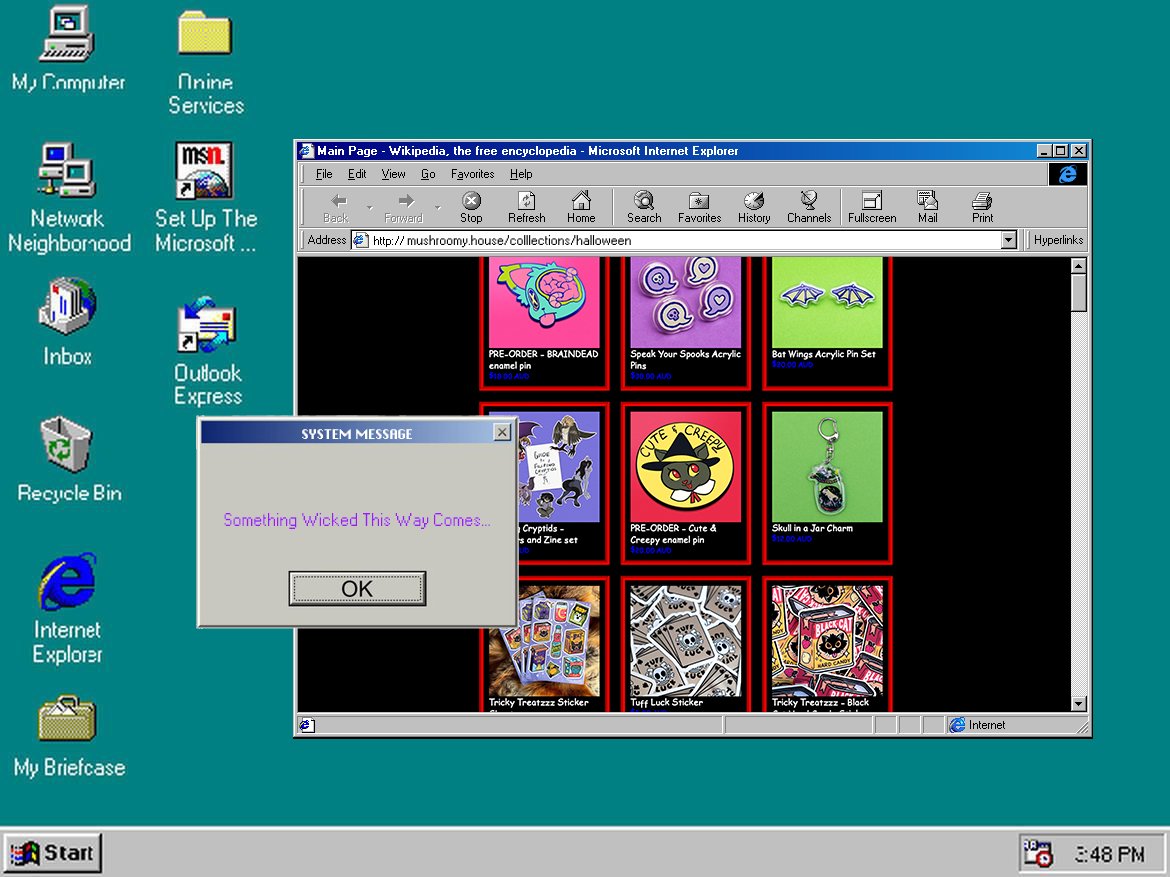Open the Edit menu

coord(357,174)
